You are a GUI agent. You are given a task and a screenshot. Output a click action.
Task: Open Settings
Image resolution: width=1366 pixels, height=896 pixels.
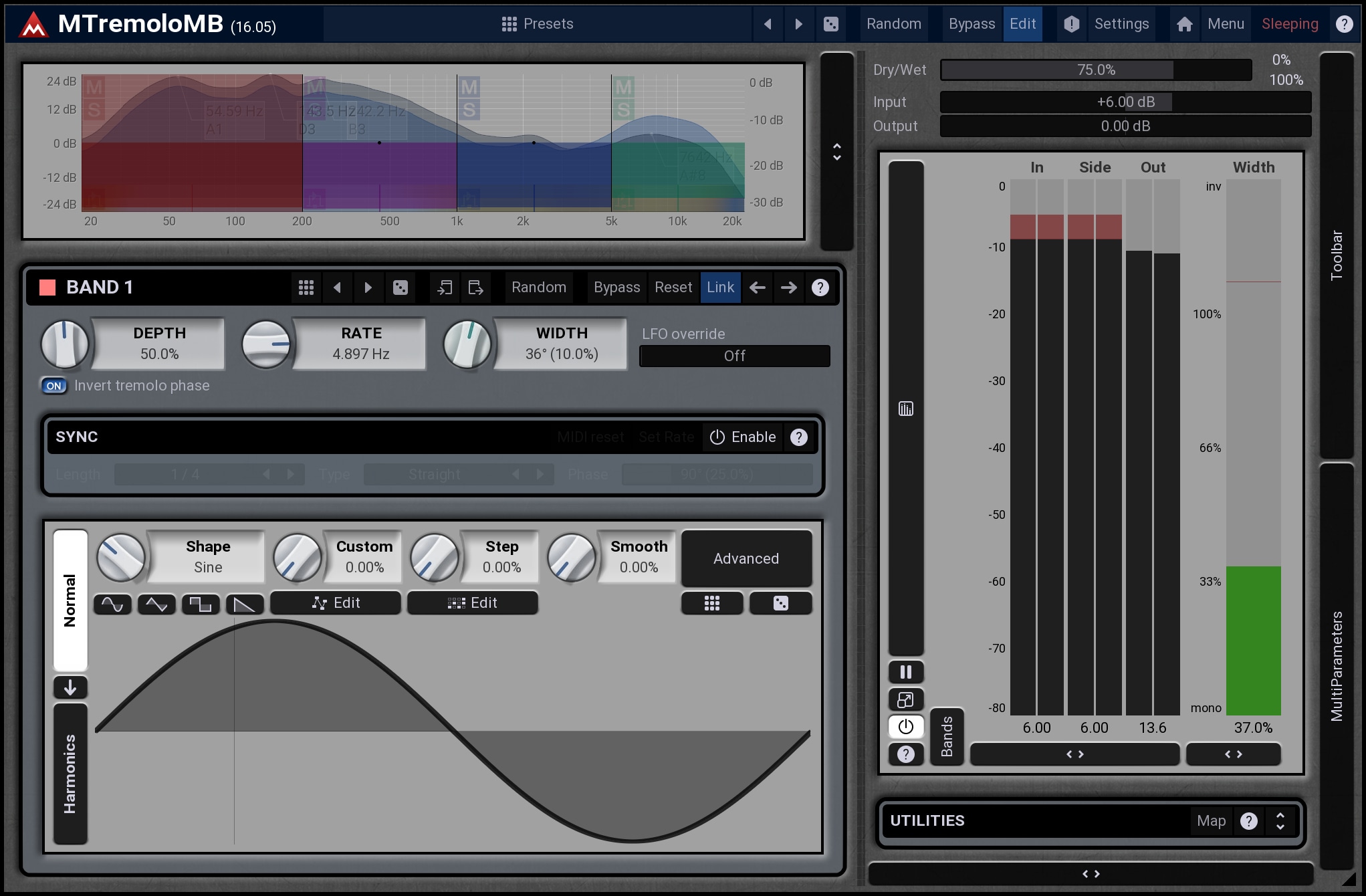coord(1121,24)
